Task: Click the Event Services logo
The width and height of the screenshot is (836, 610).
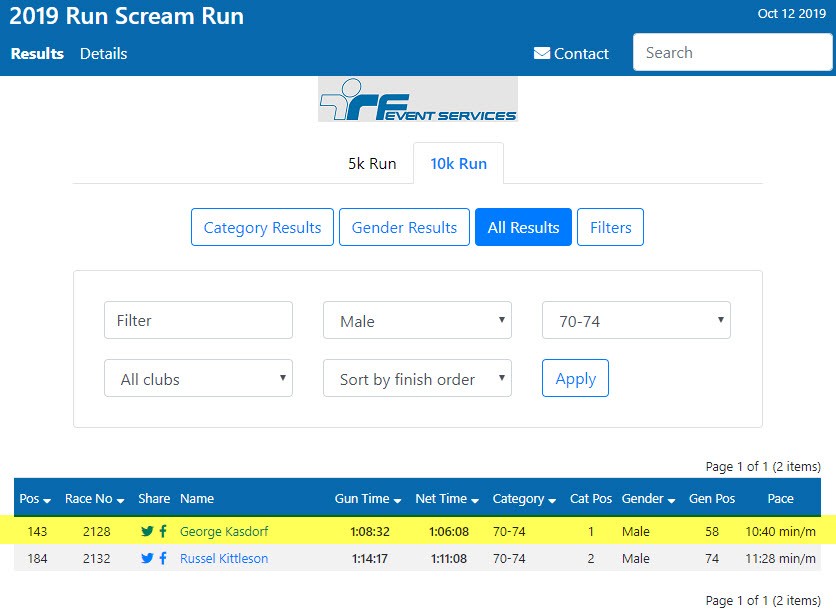Action: click(418, 100)
